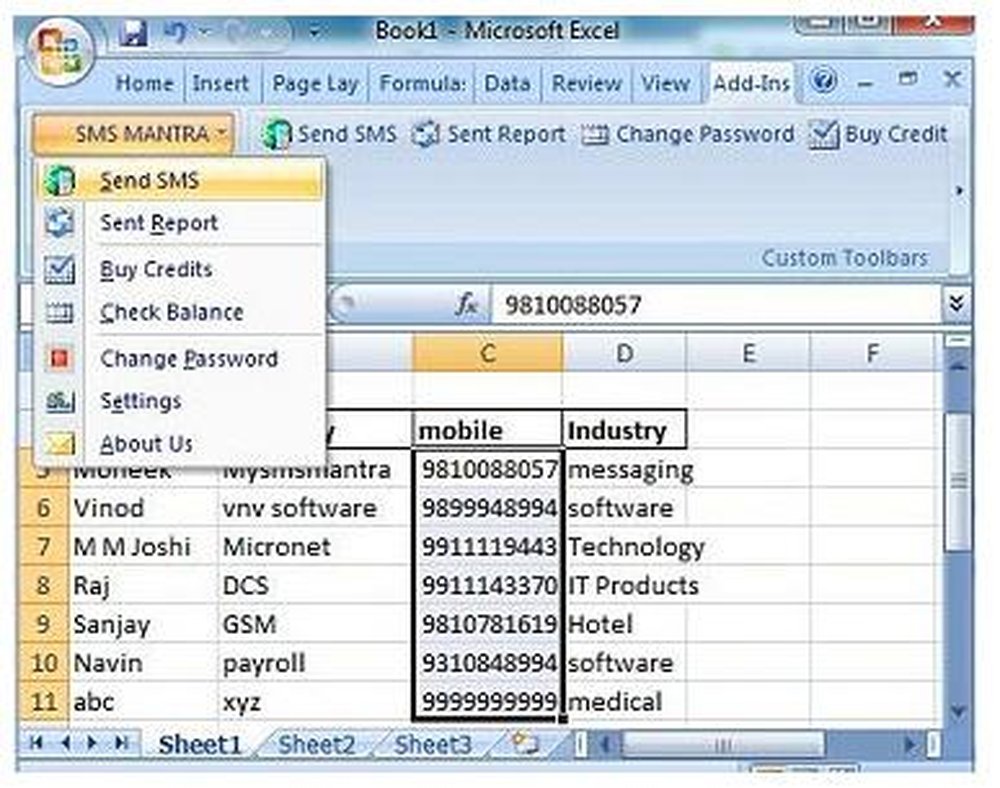Open the Review ribbon tab
This screenshot has width=1000, height=788.
pos(587,84)
